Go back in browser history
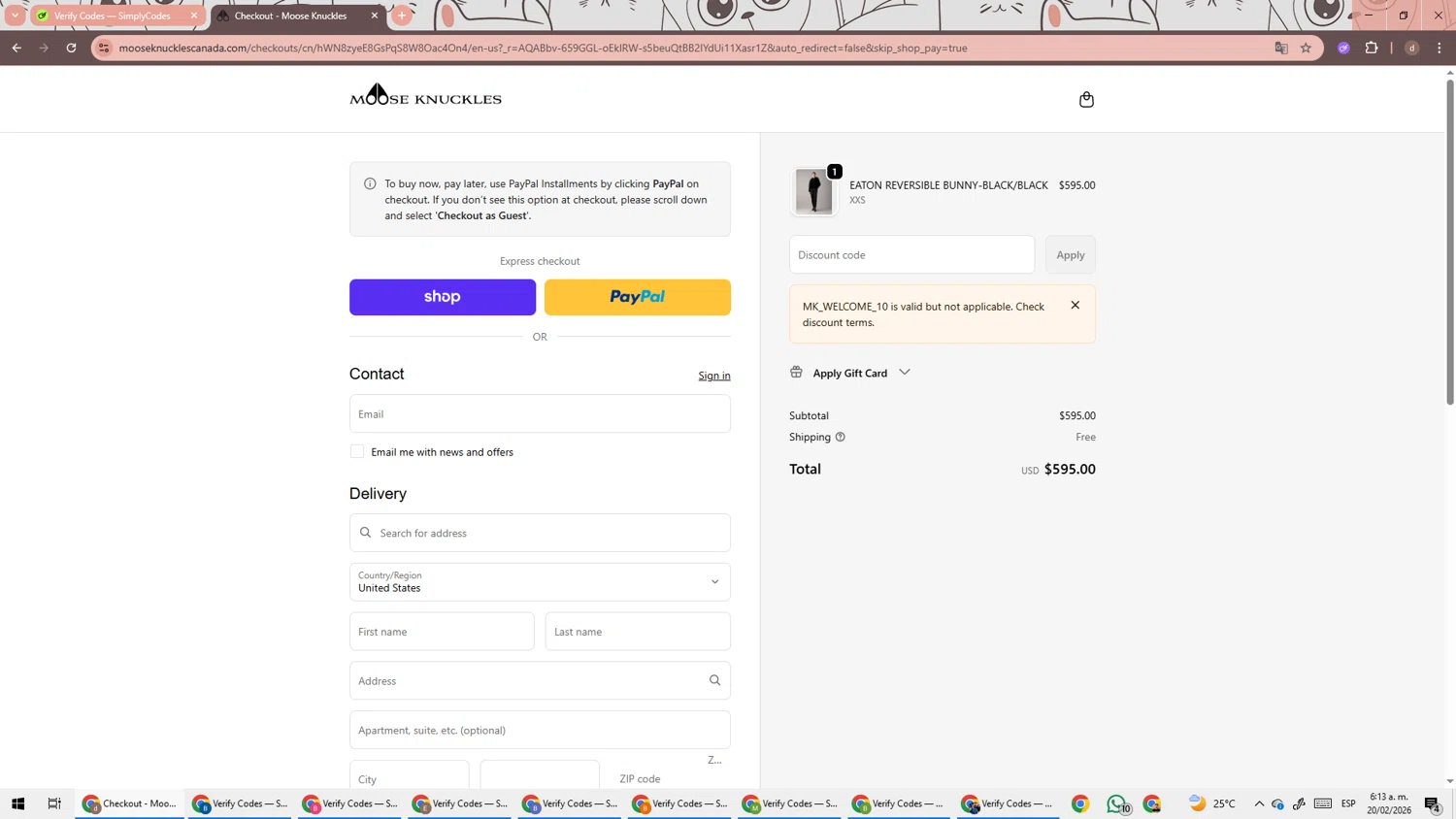This screenshot has height=819, width=1456. click(x=17, y=48)
